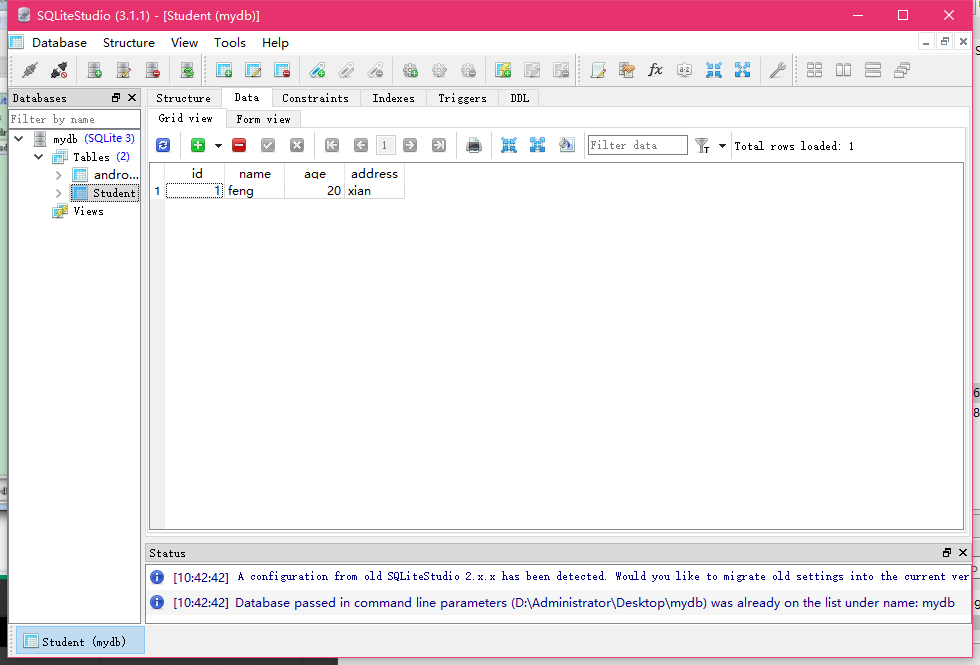The image size is (980, 665).
Task: Close the Databases panel
Action: (132, 98)
